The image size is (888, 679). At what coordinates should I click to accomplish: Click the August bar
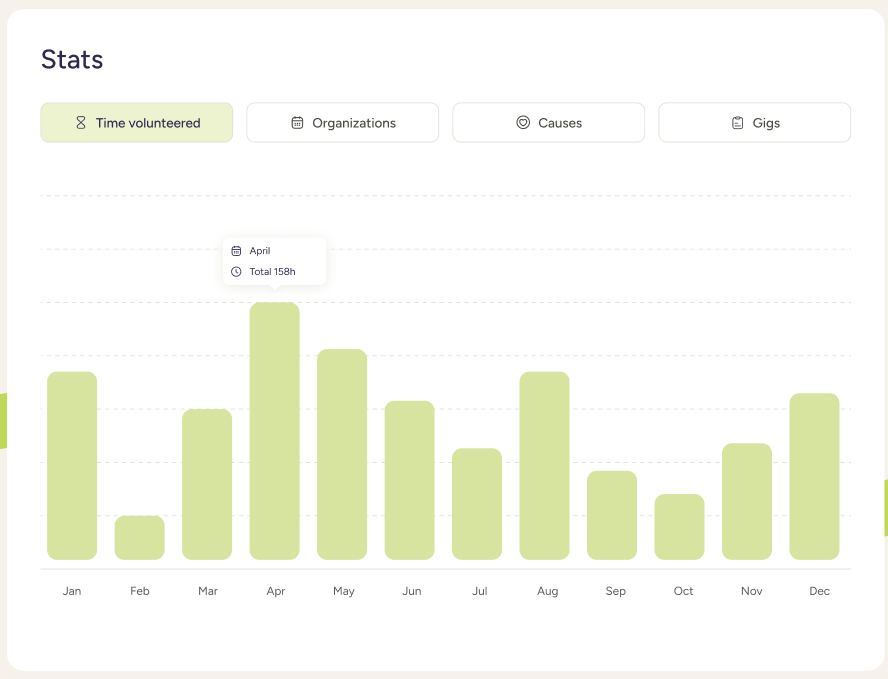[544, 465]
